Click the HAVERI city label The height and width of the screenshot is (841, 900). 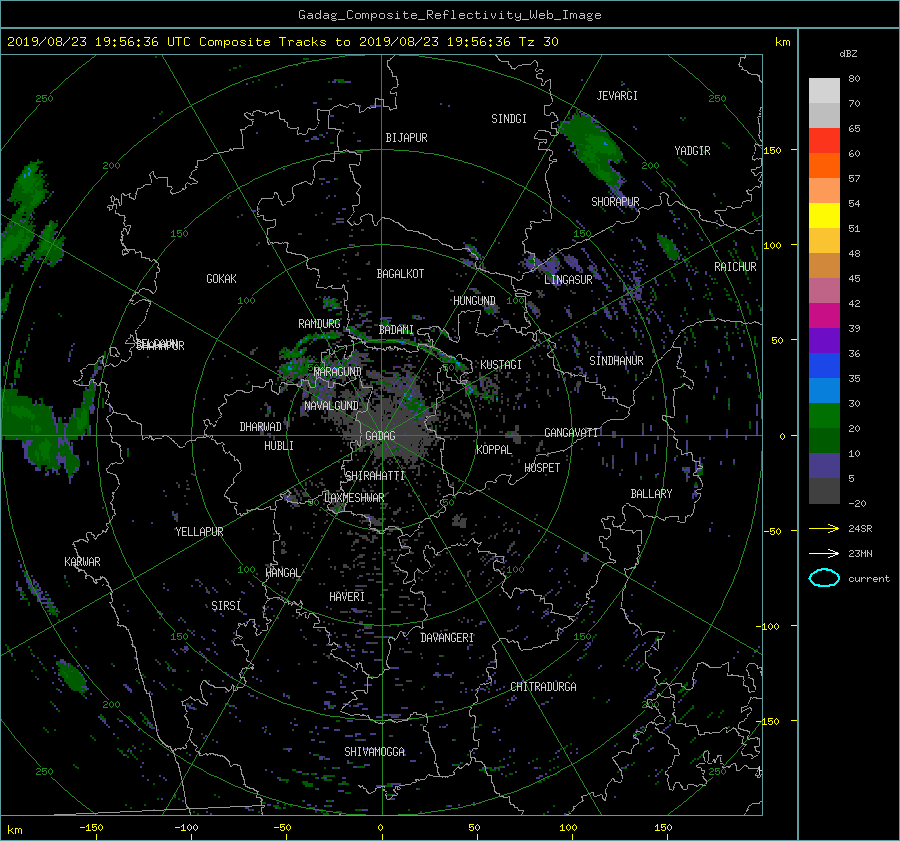pos(347,597)
